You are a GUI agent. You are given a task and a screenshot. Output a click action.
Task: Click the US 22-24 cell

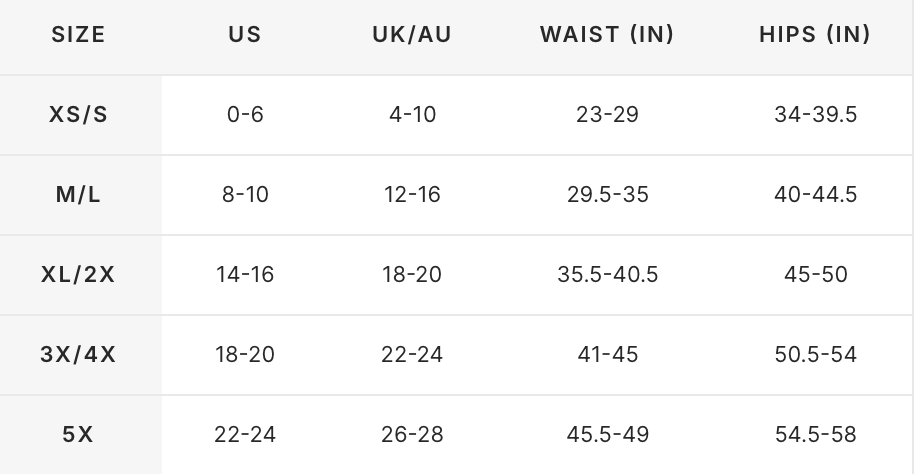(245, 434)
